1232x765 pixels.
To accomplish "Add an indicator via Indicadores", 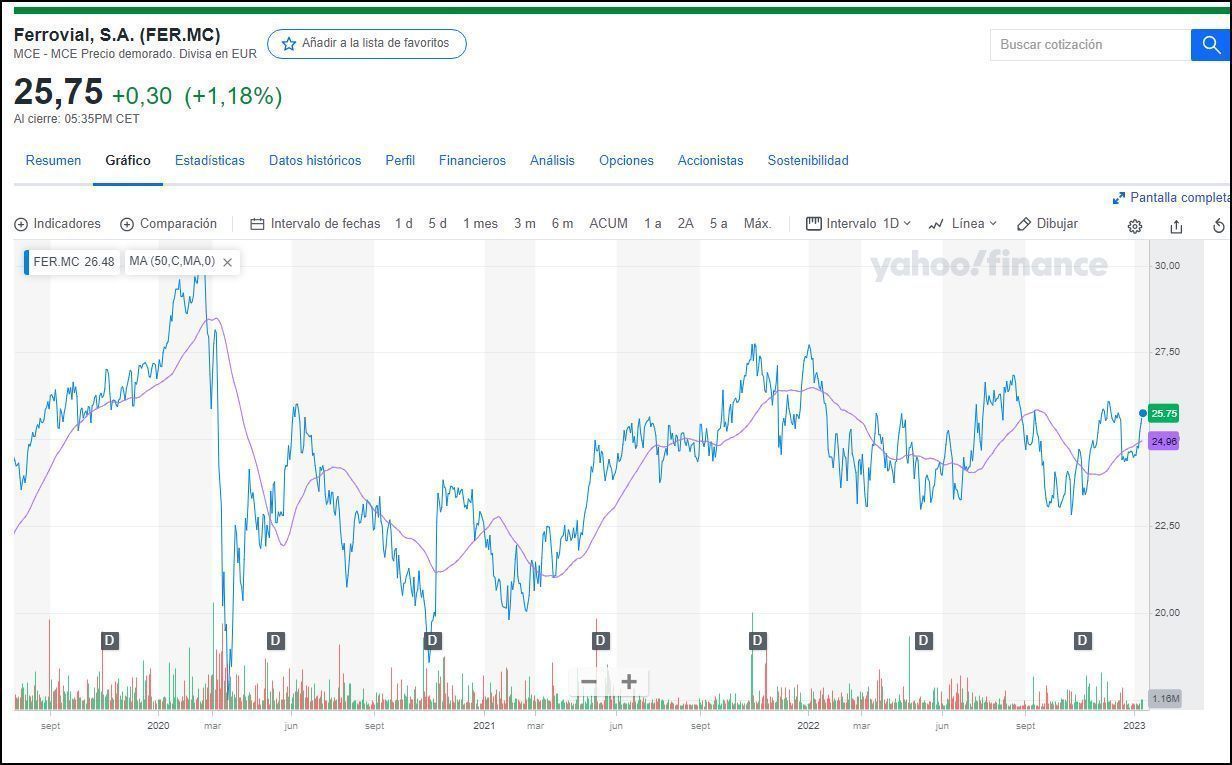I will click(58, 224).
